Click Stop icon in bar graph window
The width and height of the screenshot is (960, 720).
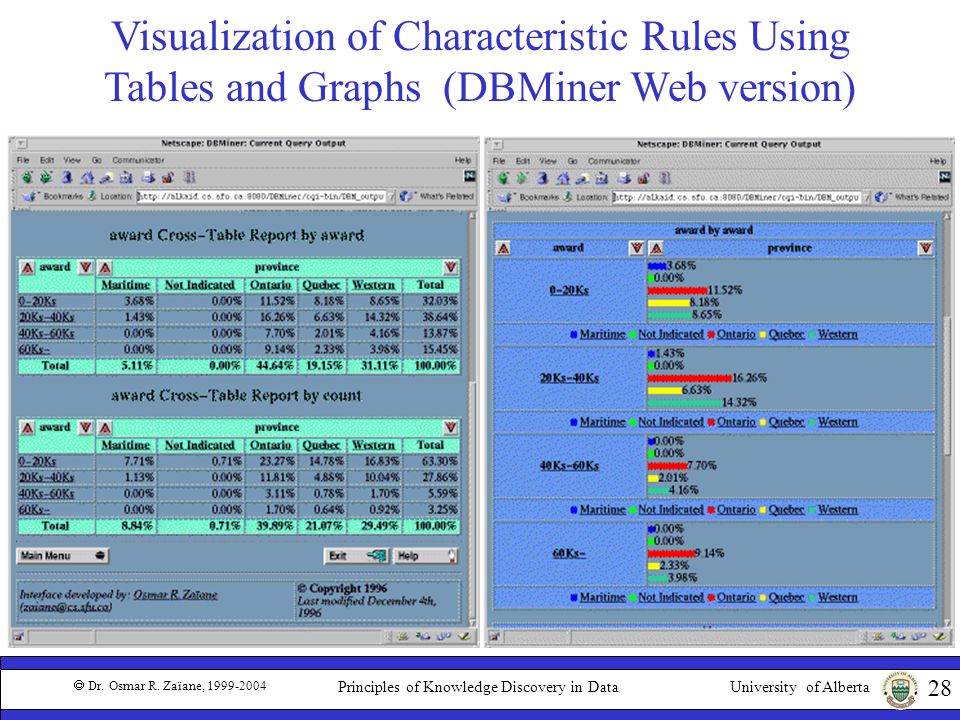click(x=666, y=178)
